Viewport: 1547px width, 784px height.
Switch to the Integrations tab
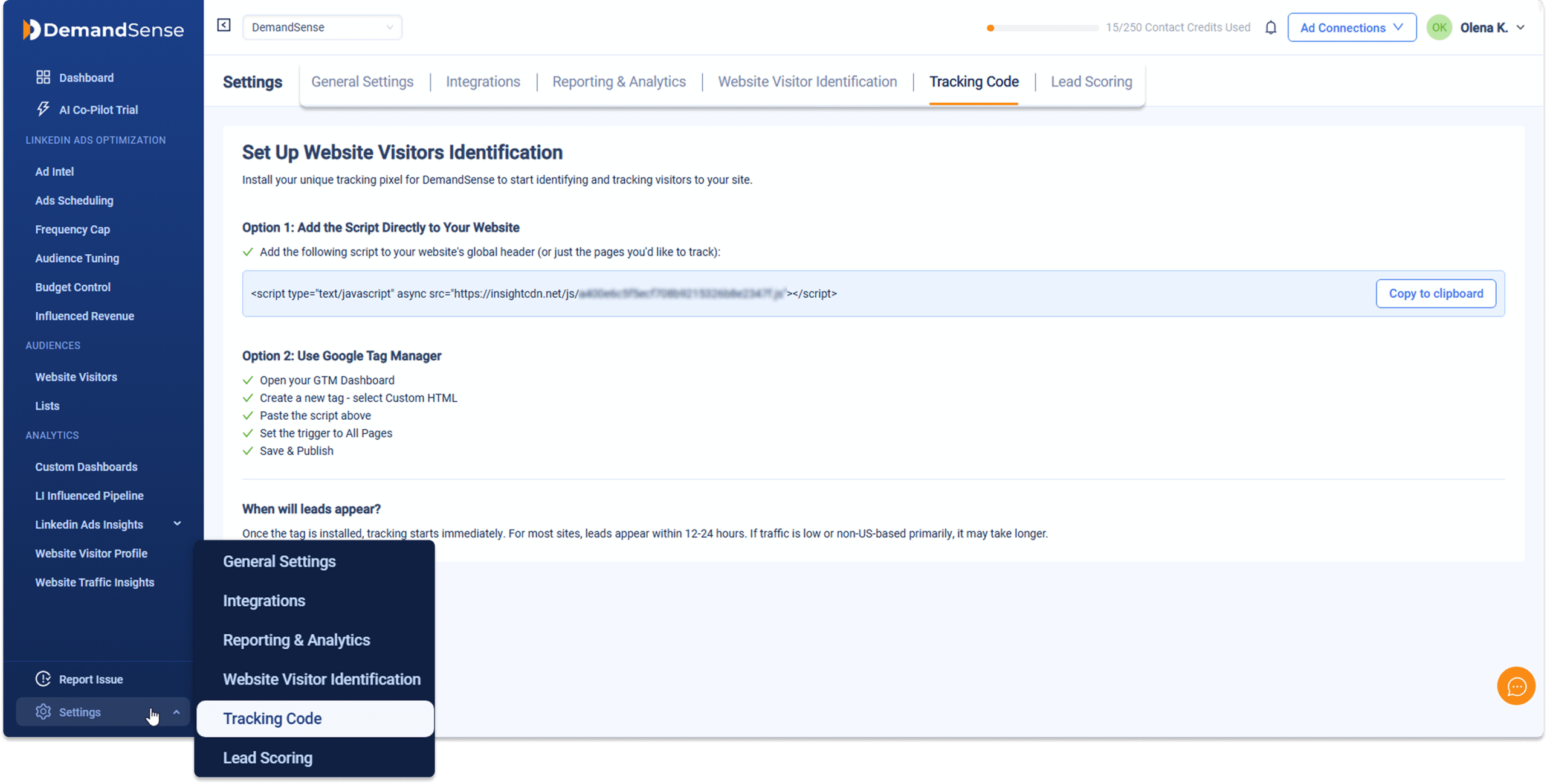[483, 82]
